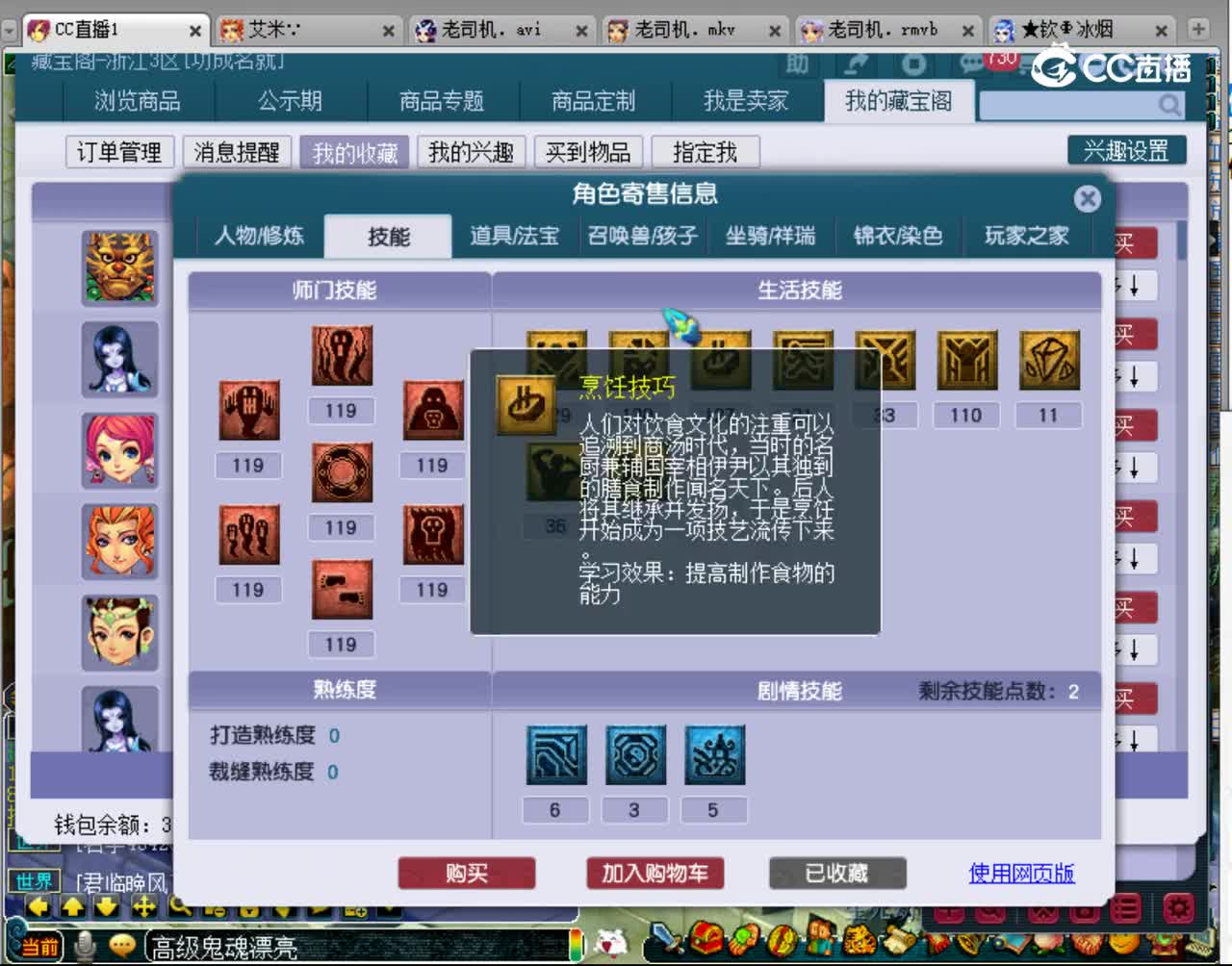Switch to the 老司机. mkv browser tab

click(x=694, y=30)
